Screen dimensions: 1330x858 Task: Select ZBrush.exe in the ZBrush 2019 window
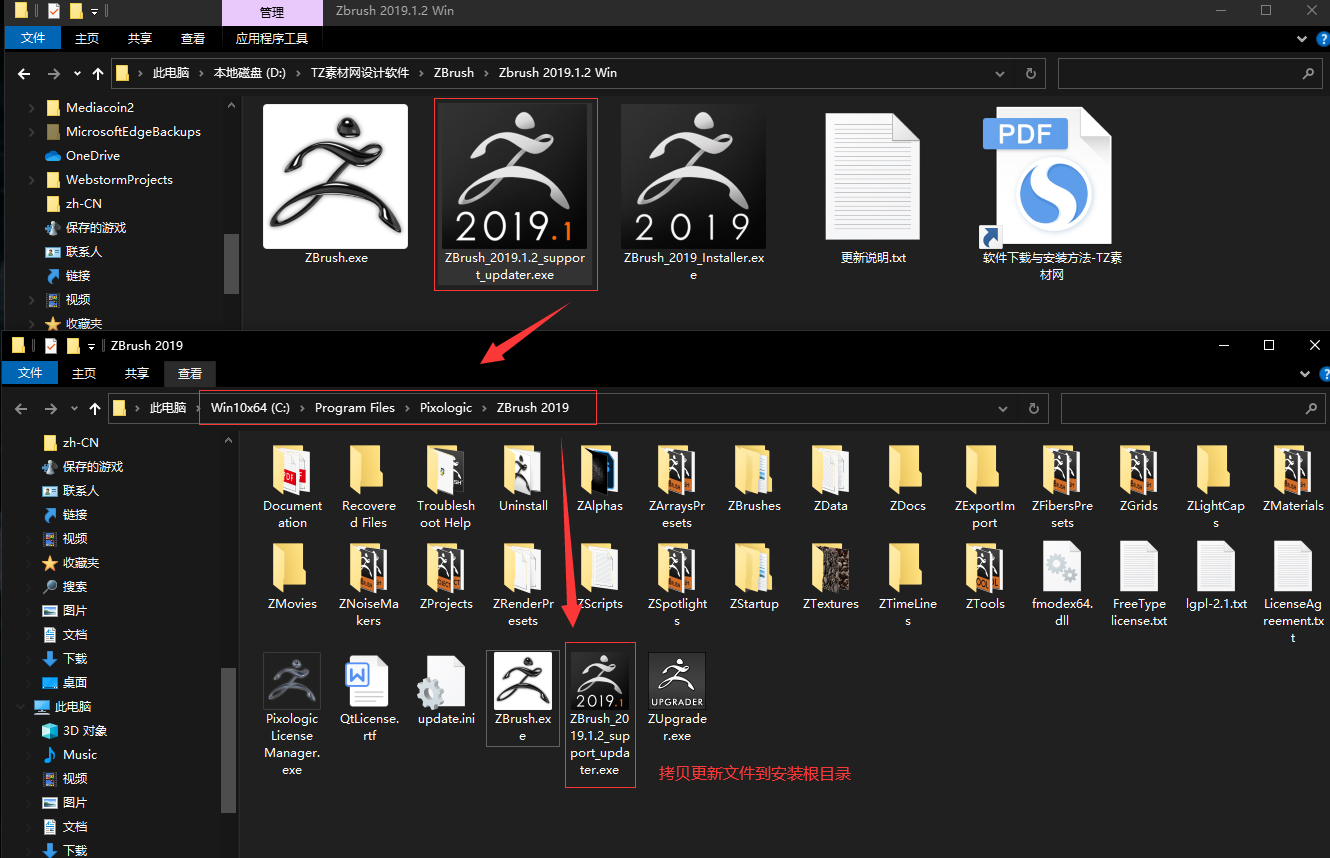(x=523, y=698)
